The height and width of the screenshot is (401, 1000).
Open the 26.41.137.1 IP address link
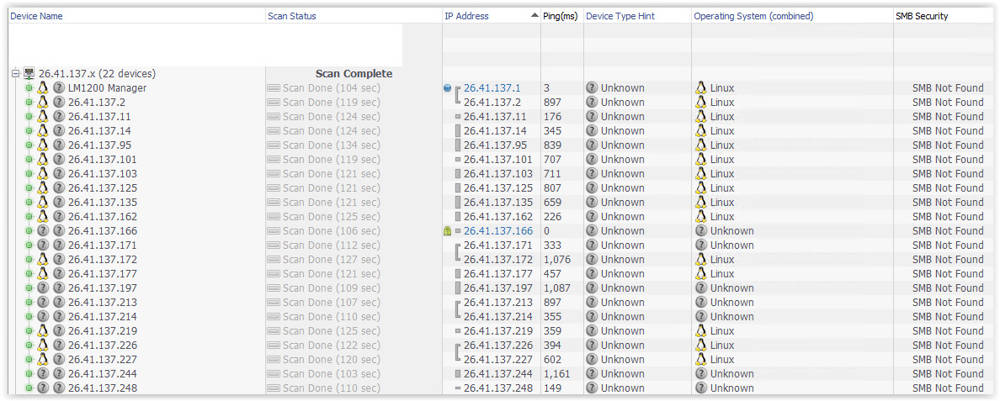tap(491, 88)
